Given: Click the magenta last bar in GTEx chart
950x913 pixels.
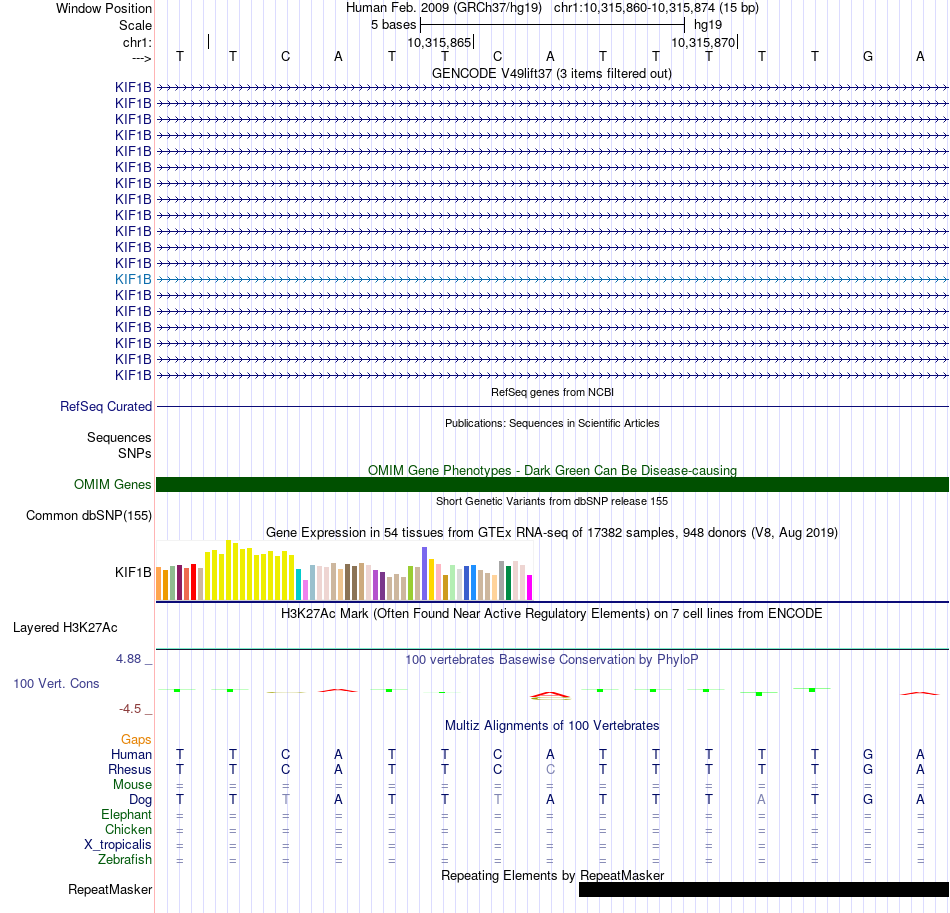Looking at the screenshot, I should (530, 588).
